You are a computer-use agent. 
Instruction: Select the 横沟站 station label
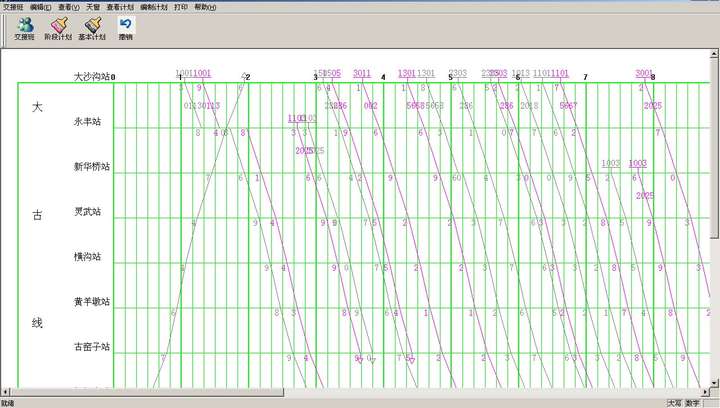tap(87, 257)
